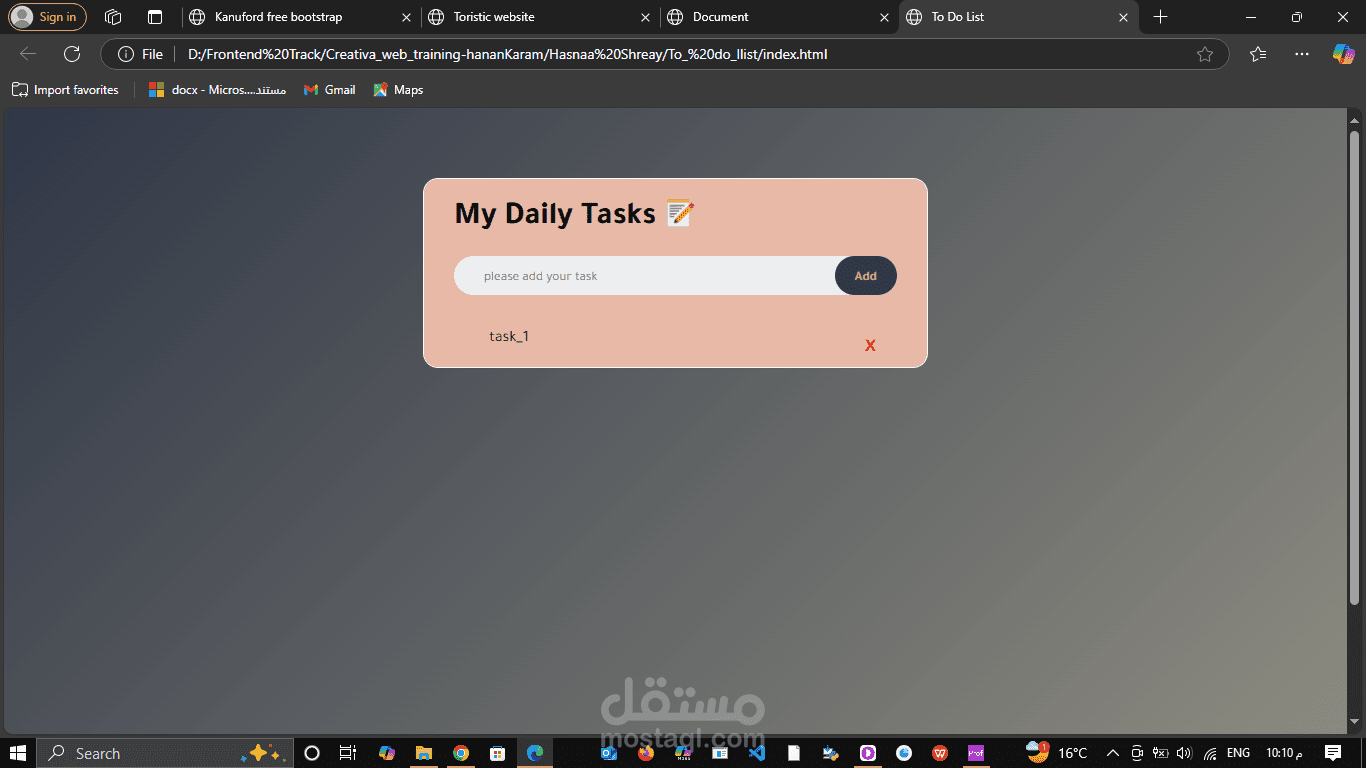This screenshot has width=1366, height=768.
Task: Click the Sign in profile button
Action: [x=47, y=17]
